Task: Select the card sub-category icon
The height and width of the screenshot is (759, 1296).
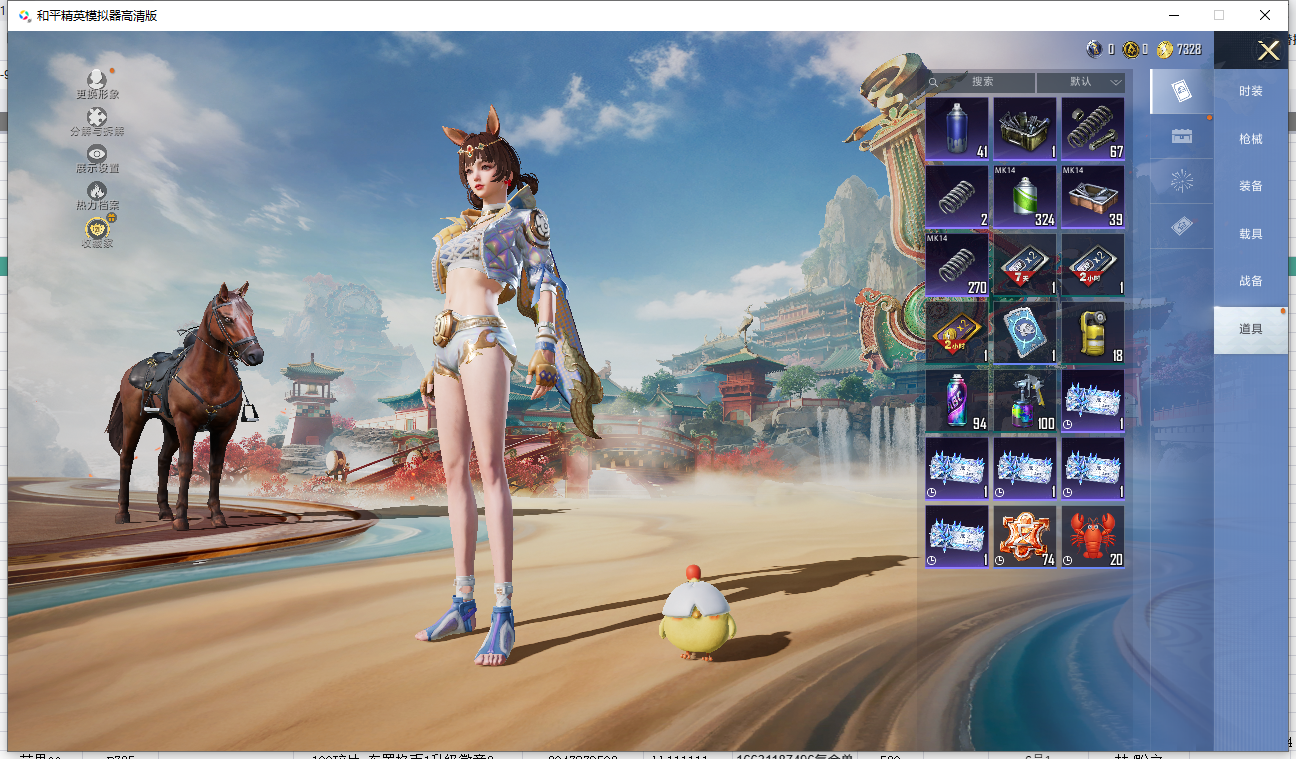Action: tap(1181, 91)
